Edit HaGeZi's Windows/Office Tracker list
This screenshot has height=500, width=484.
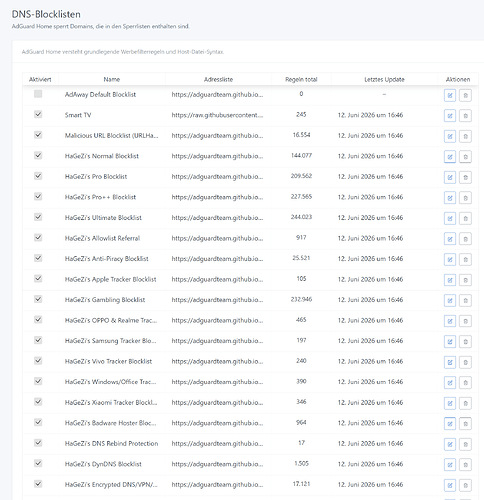click(450, 383)
